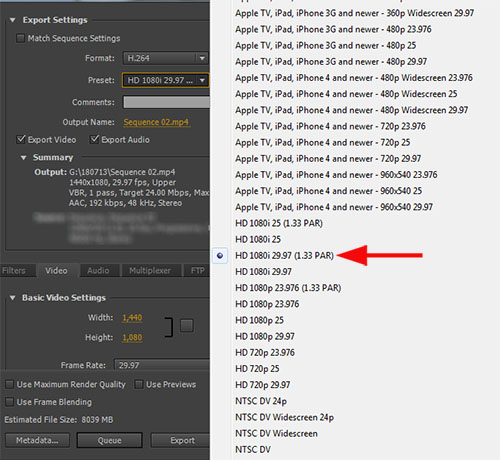Open the Preset dropdown arrow
Viewport: 500px width, 460px height.
(202, 80)
